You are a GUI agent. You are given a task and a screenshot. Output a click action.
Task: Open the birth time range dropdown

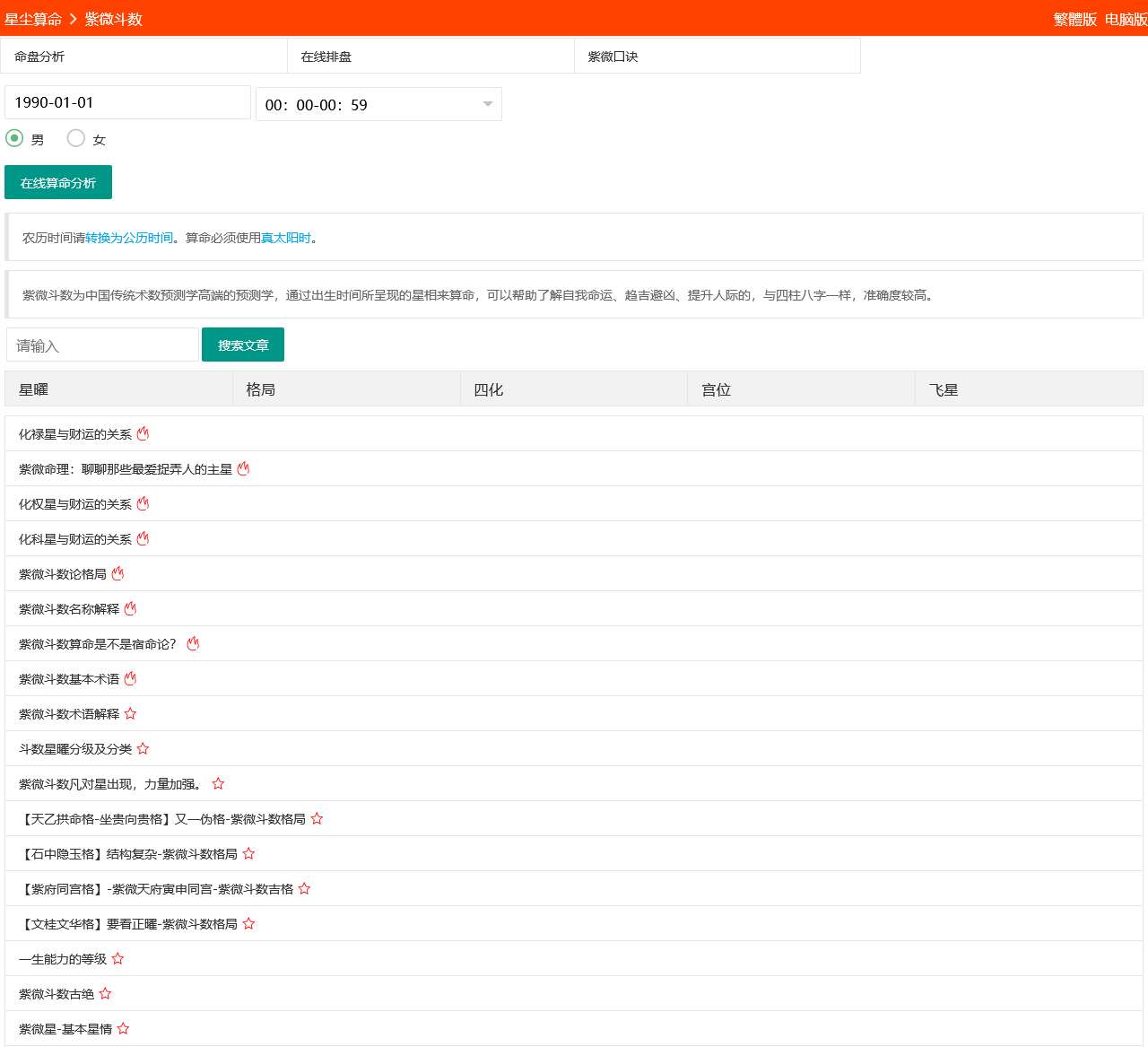coord(378,104)
